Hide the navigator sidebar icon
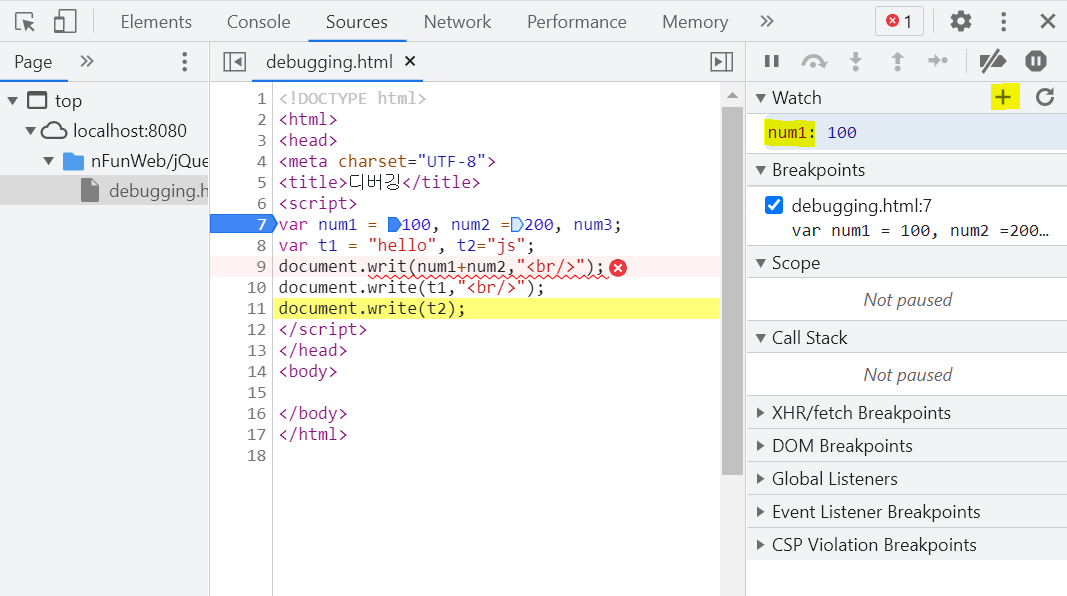The width and height of the screenshot is (1067, 596). 234,62
